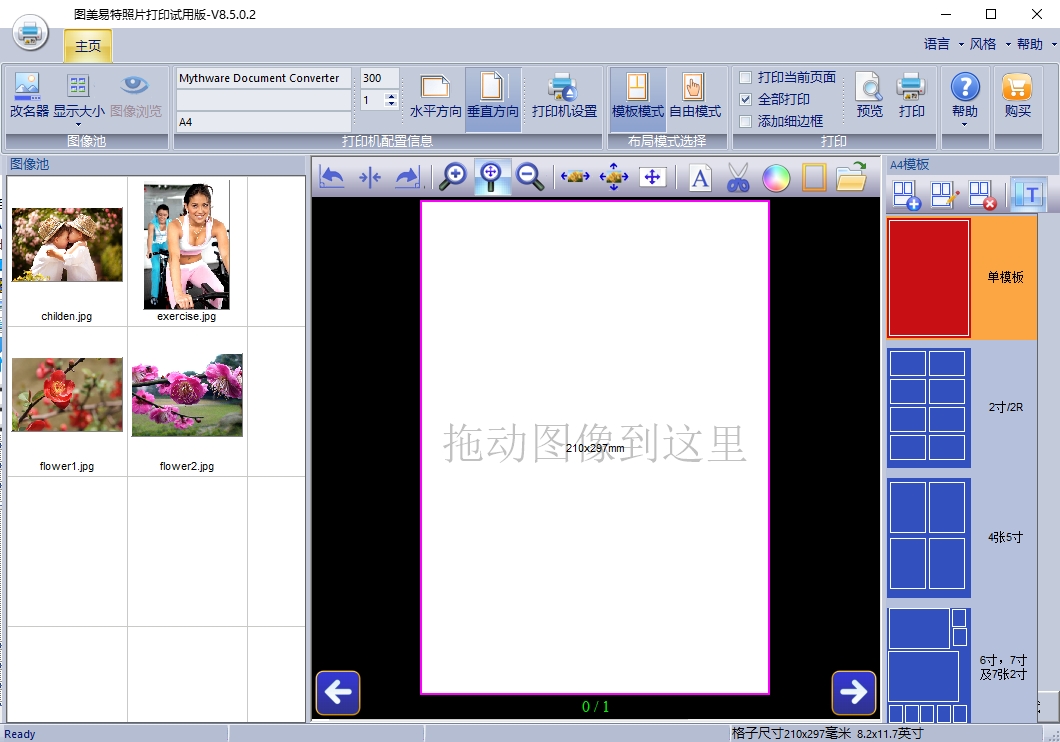
Task: Enable the 打印当前页面 checkbox
Action: coord(745,78)
